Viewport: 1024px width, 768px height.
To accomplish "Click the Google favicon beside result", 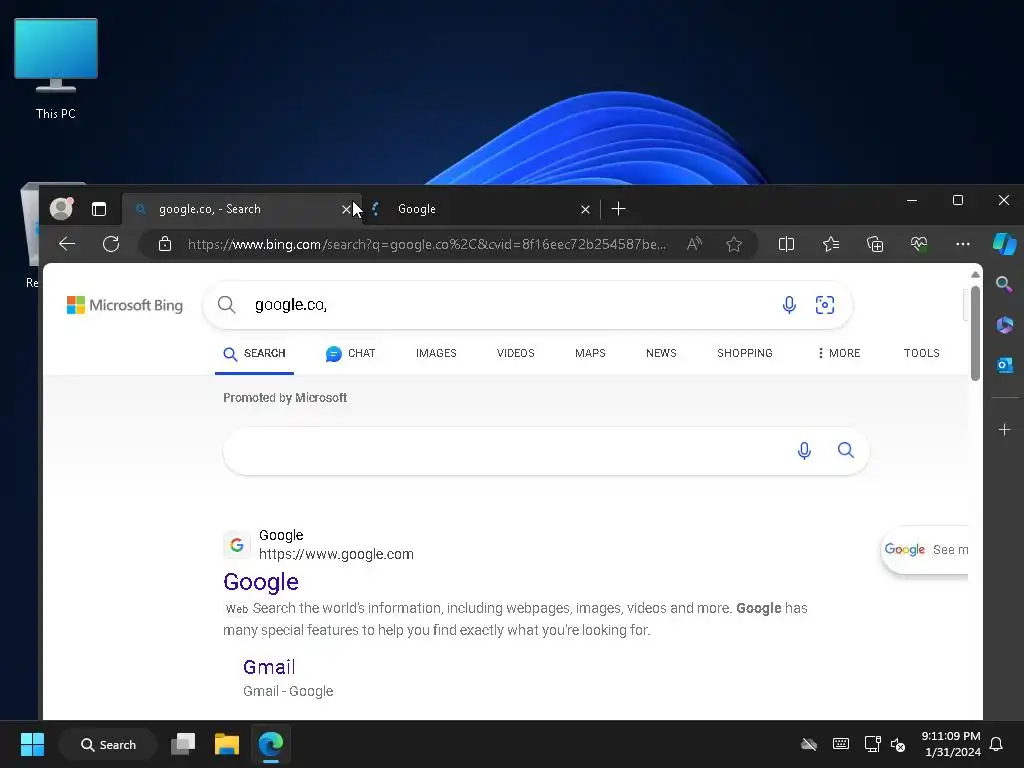I will tap(237, 544).
